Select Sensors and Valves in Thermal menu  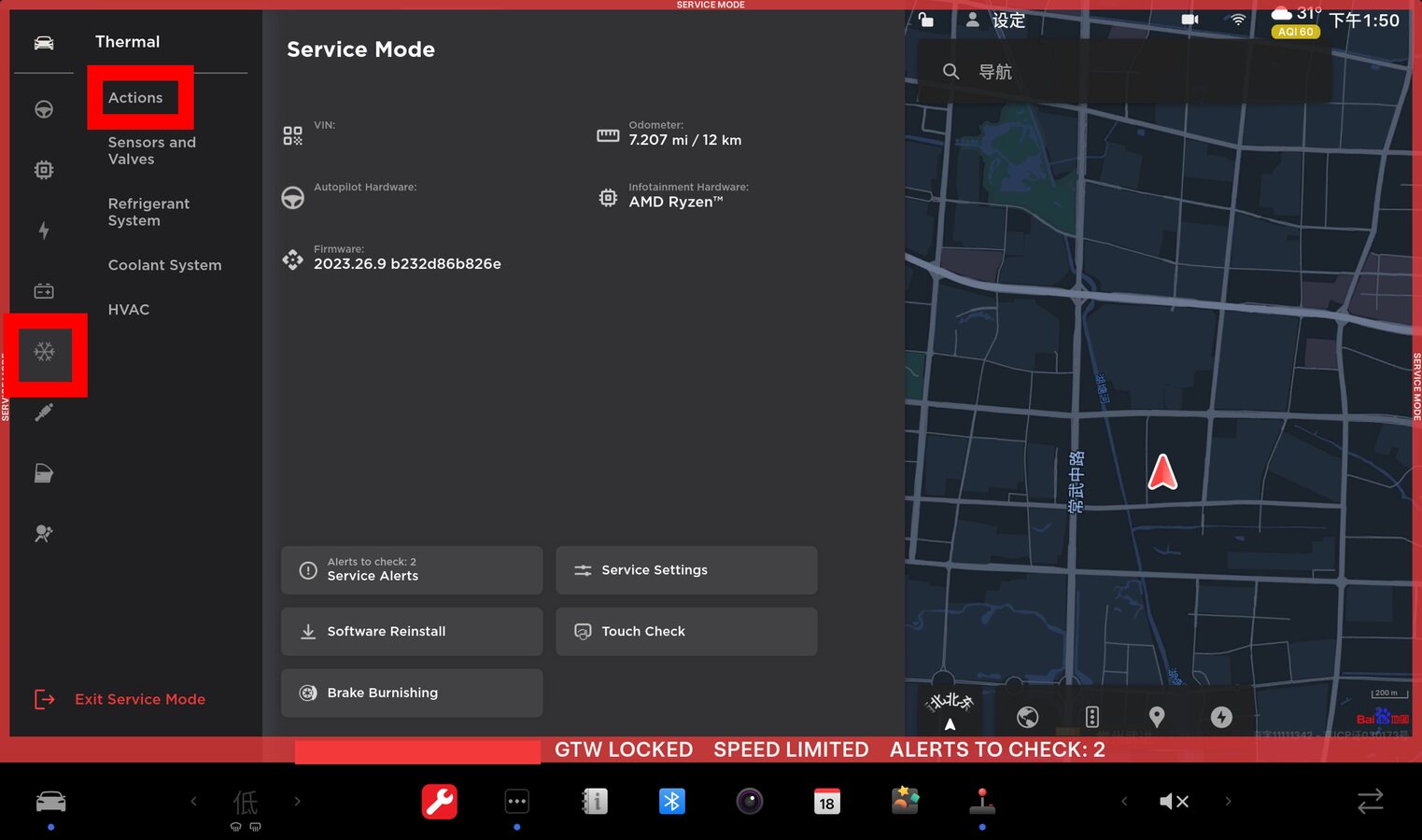click(152, 151)
